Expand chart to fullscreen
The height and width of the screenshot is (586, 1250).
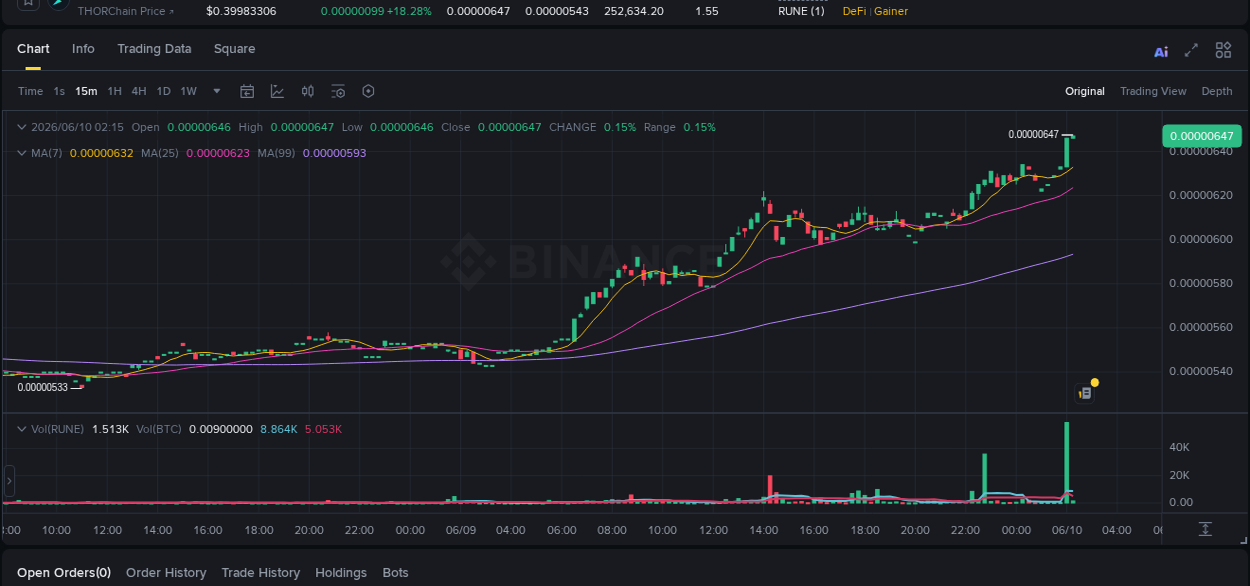[x=1191, y=50]
